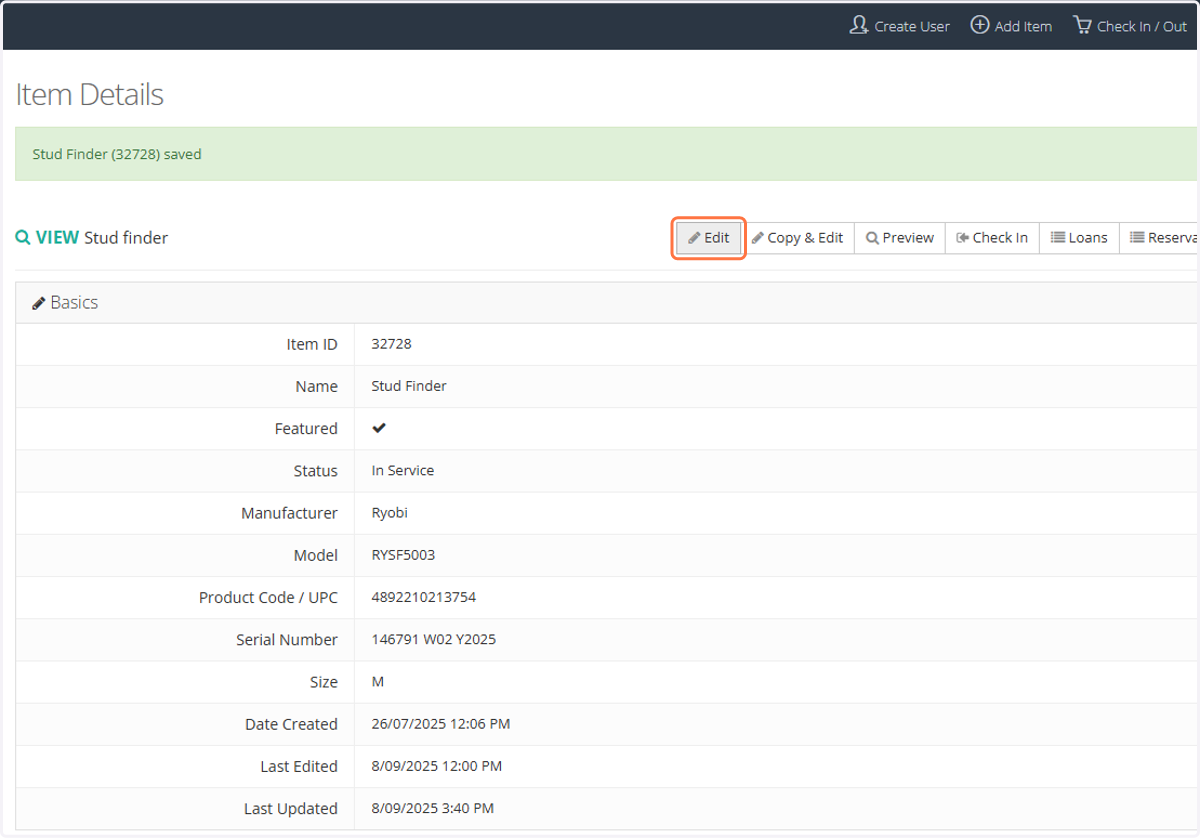Select the Name value Stud Finder
Image resolution: width=1200 pixels, height=838 pixels.
[409, 386]
